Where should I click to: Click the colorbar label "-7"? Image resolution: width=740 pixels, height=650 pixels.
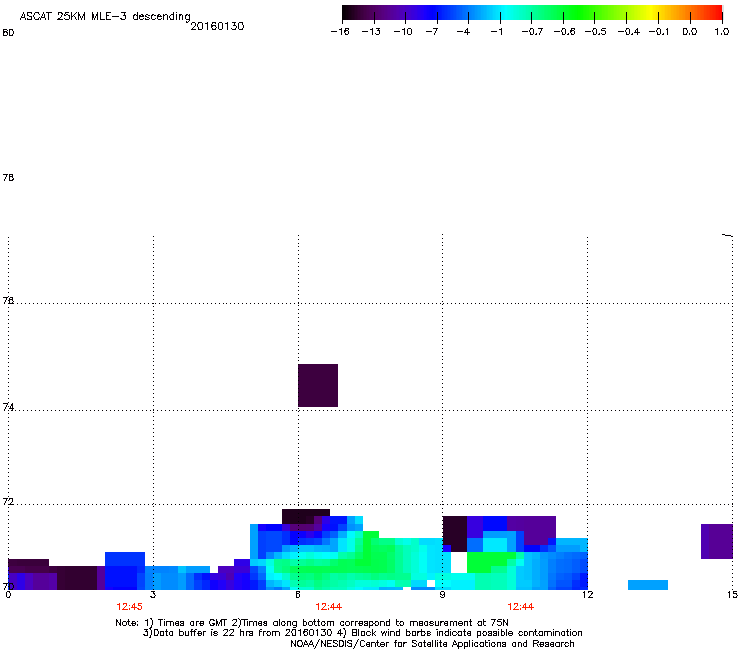432,32
